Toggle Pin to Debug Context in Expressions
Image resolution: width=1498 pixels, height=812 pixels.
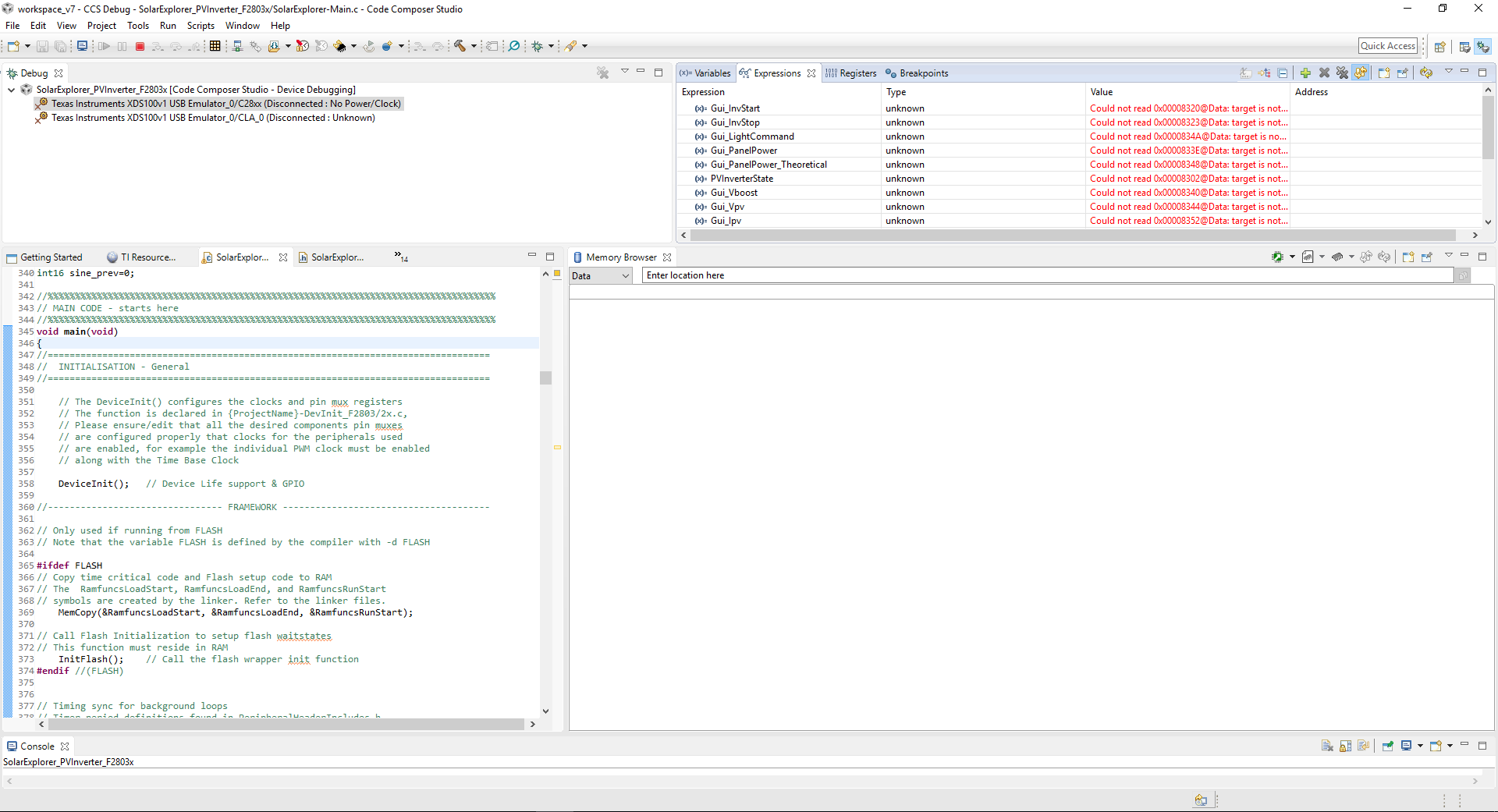click(x=1403, y=73)
